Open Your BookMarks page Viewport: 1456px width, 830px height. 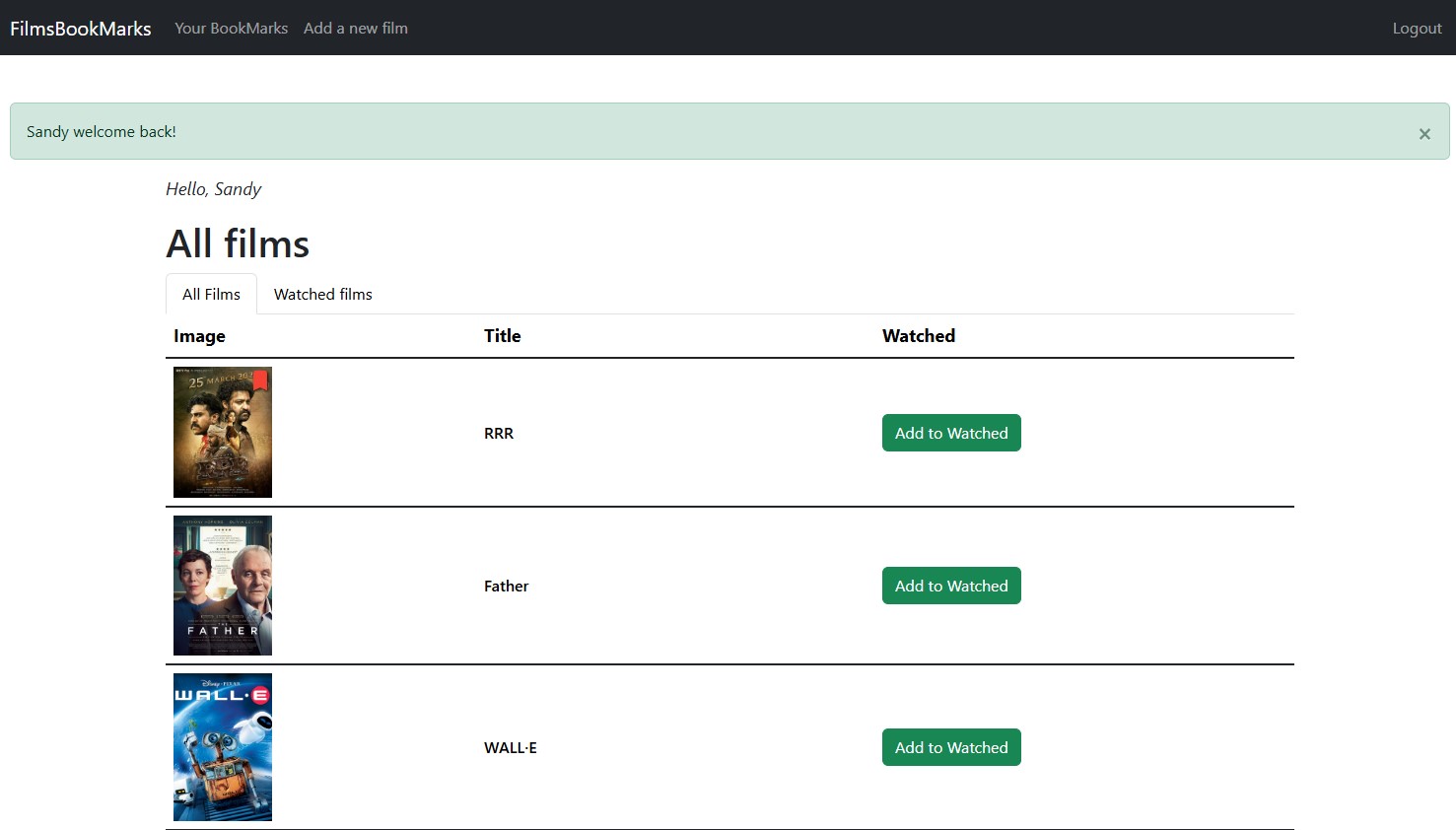231,29
